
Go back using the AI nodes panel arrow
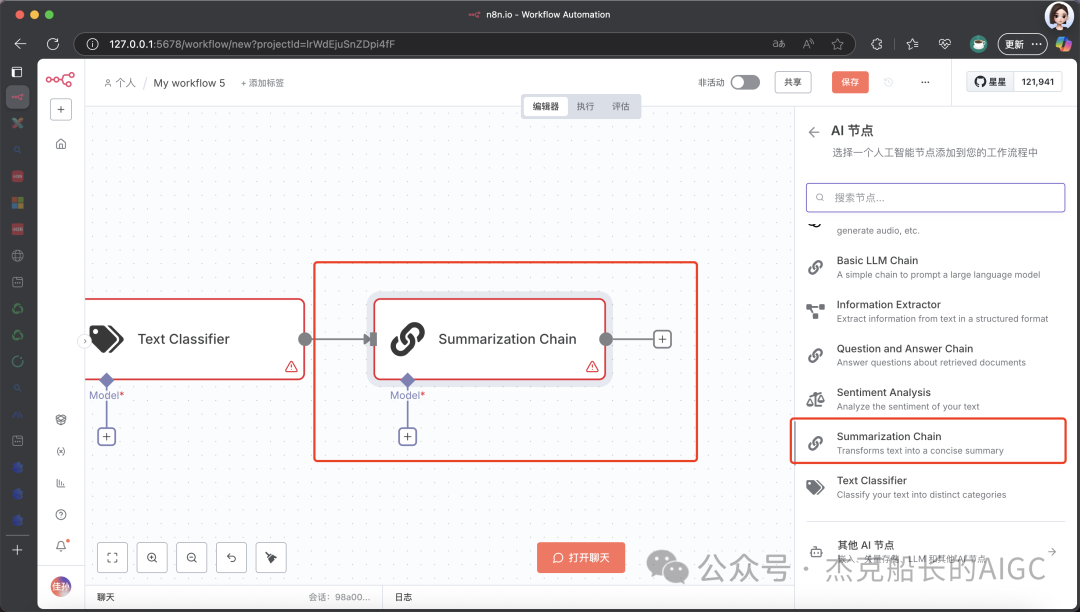[x=814, y=131]
